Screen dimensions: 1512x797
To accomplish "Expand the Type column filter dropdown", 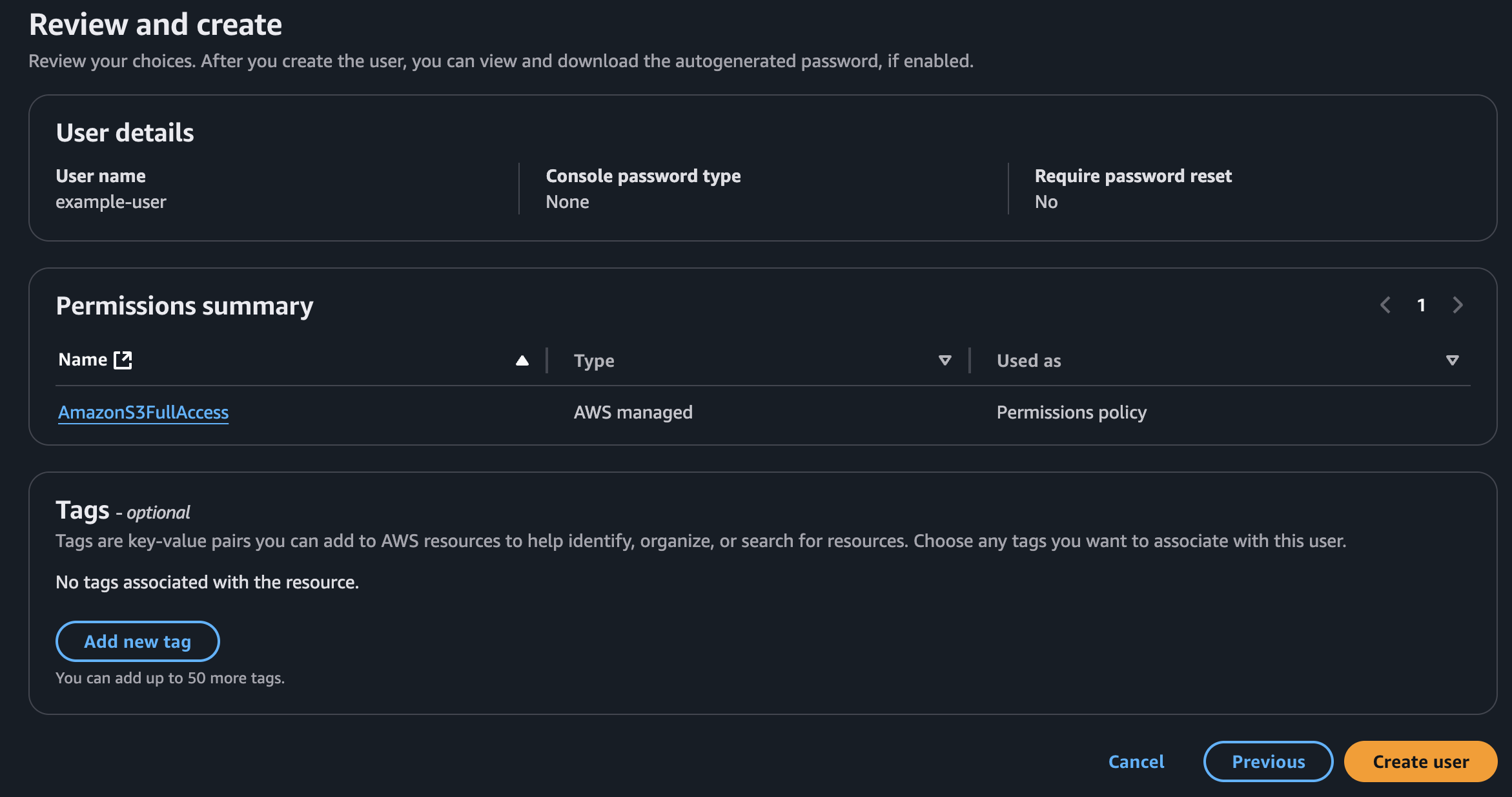I will (x=945, y=360).
